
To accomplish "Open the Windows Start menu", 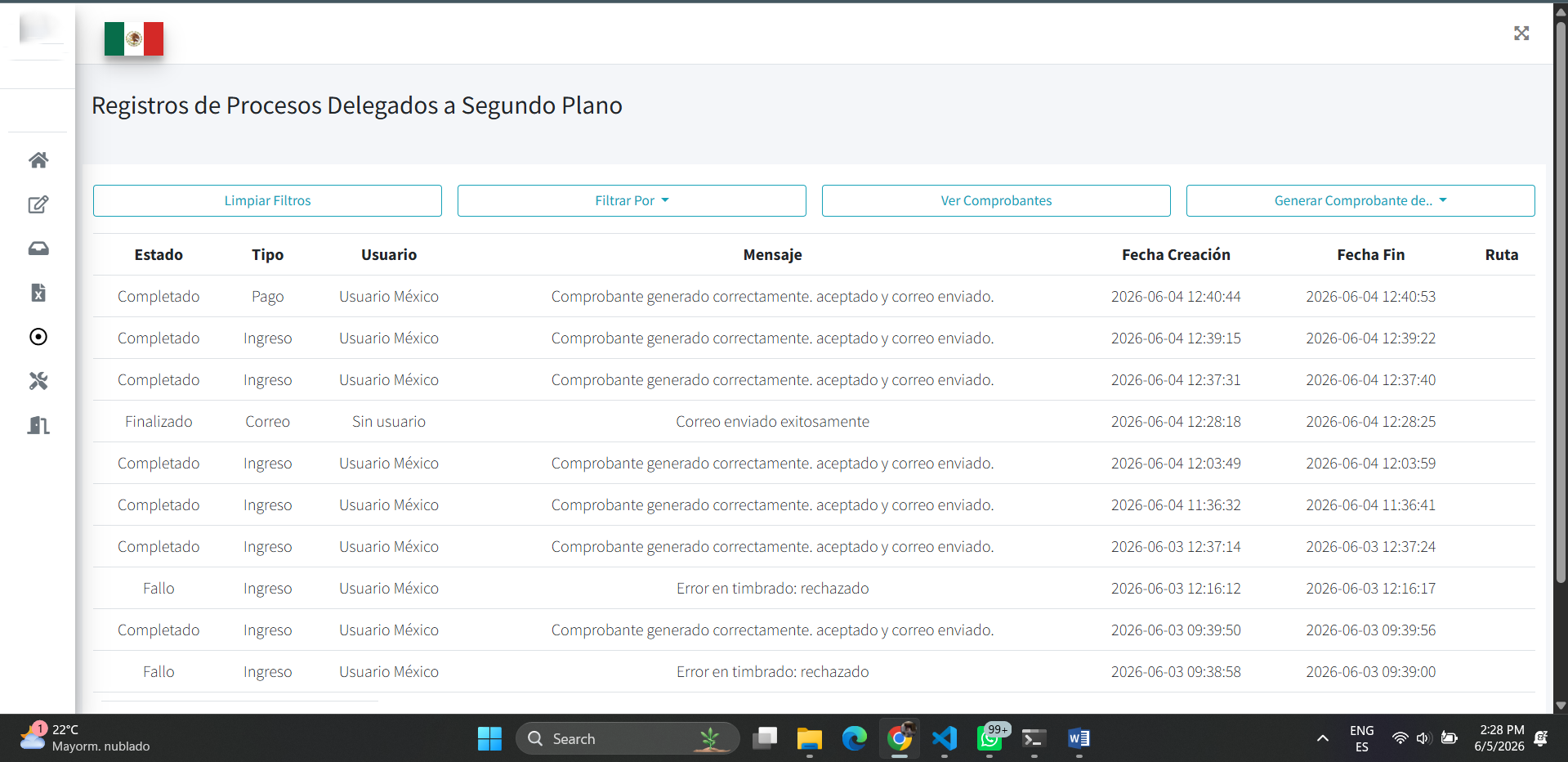I will 489,738.
